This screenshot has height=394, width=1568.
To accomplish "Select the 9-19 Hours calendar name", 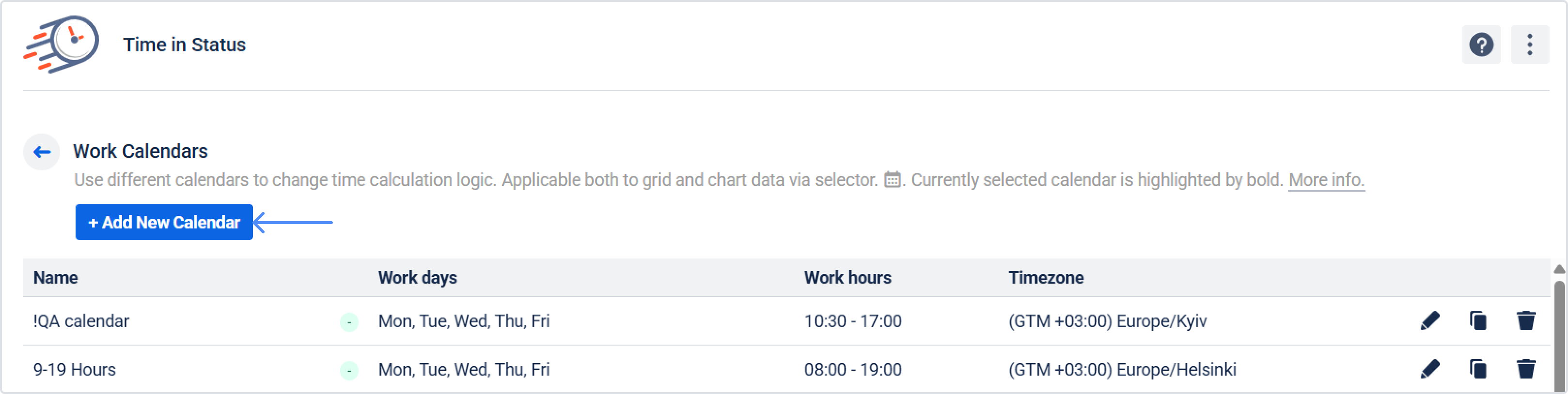I will pos(74,370).
